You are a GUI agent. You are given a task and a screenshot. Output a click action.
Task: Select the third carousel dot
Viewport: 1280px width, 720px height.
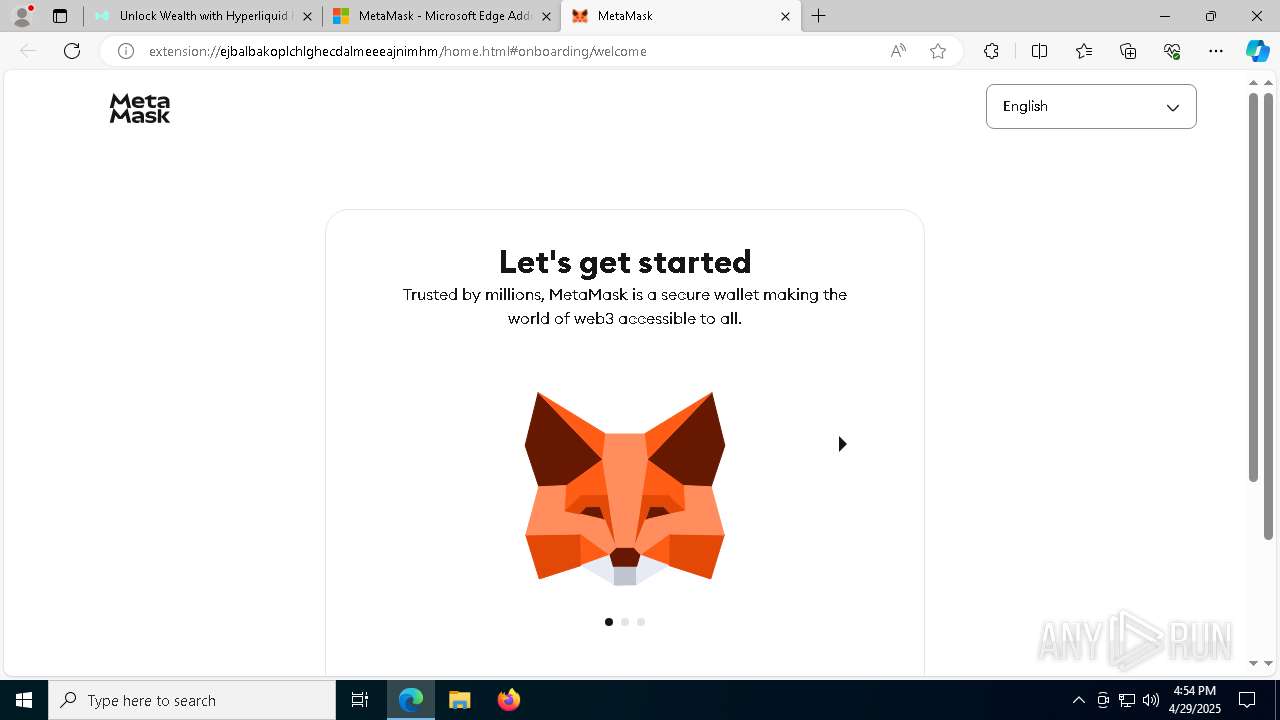tap(641, 622)
